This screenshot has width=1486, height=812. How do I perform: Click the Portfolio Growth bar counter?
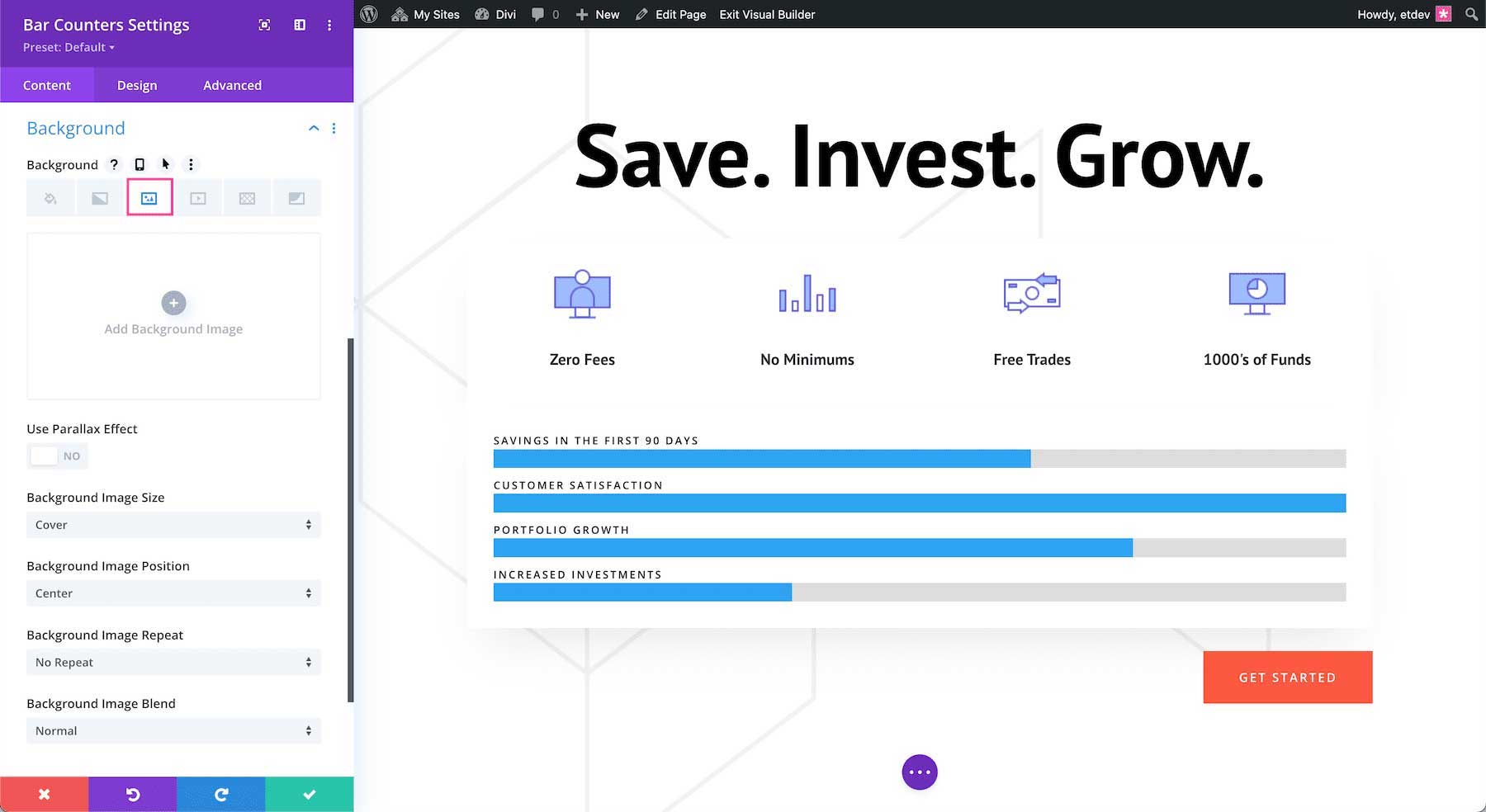coord(920,548)
